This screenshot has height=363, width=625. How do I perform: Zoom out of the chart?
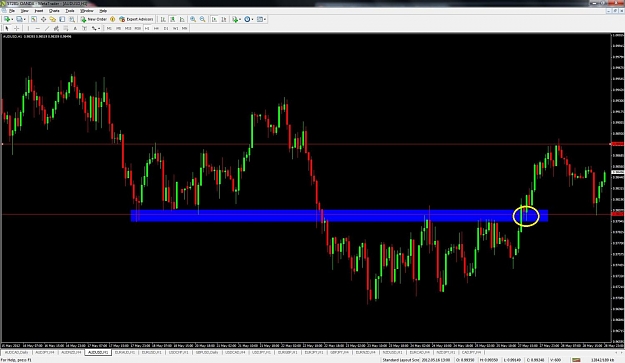(x=202, y=19)
